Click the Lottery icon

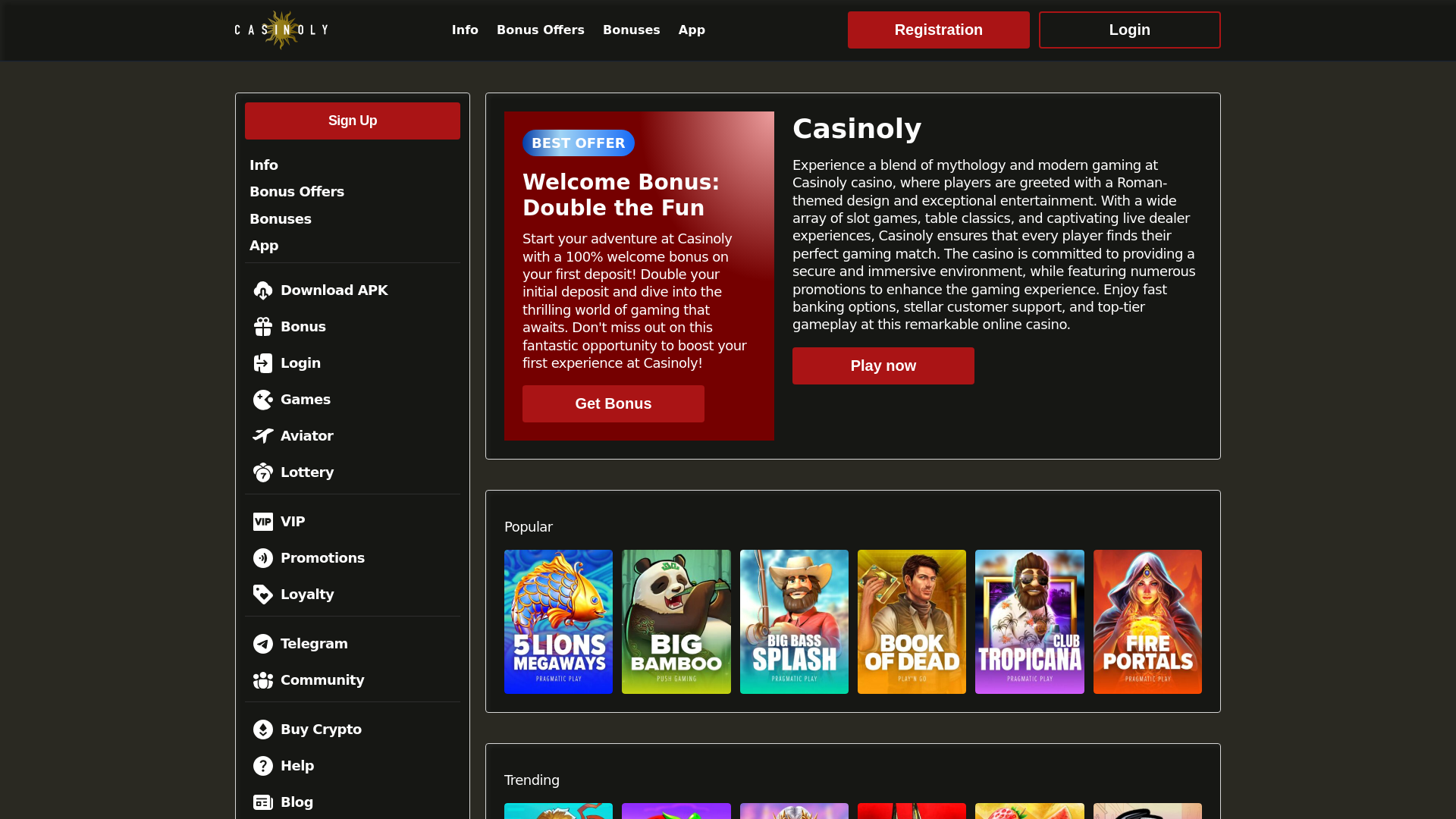[x=263, y=472]
